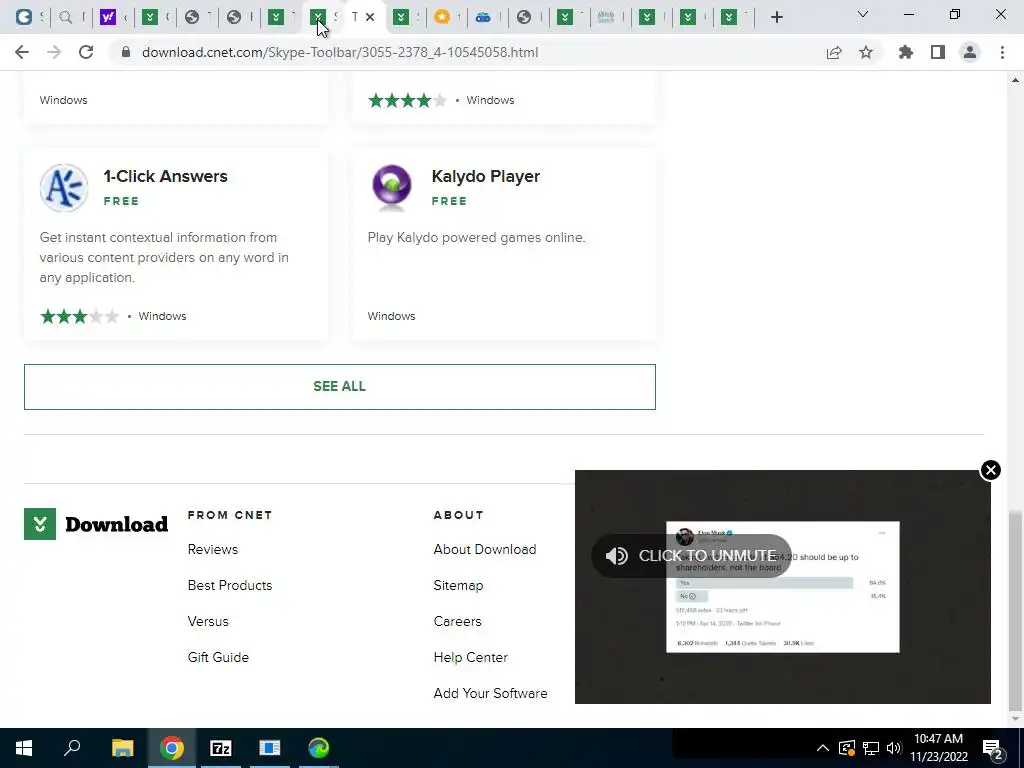Show hidden system tray icons
This screenshot has width=1024, height=768.
click(x=823, y=748)
